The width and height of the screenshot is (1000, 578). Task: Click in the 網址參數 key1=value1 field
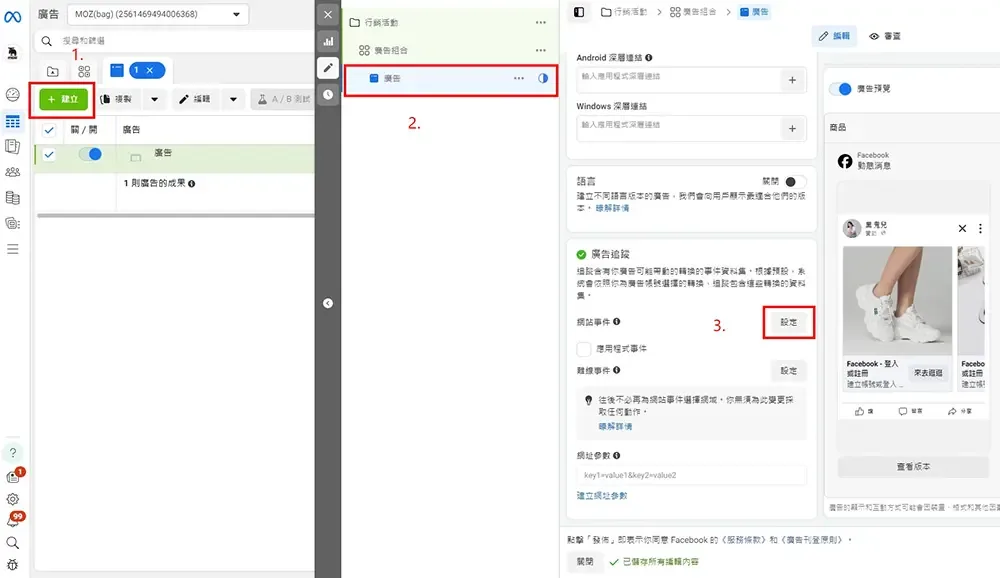pyautogui.click(x=691, y=475)
